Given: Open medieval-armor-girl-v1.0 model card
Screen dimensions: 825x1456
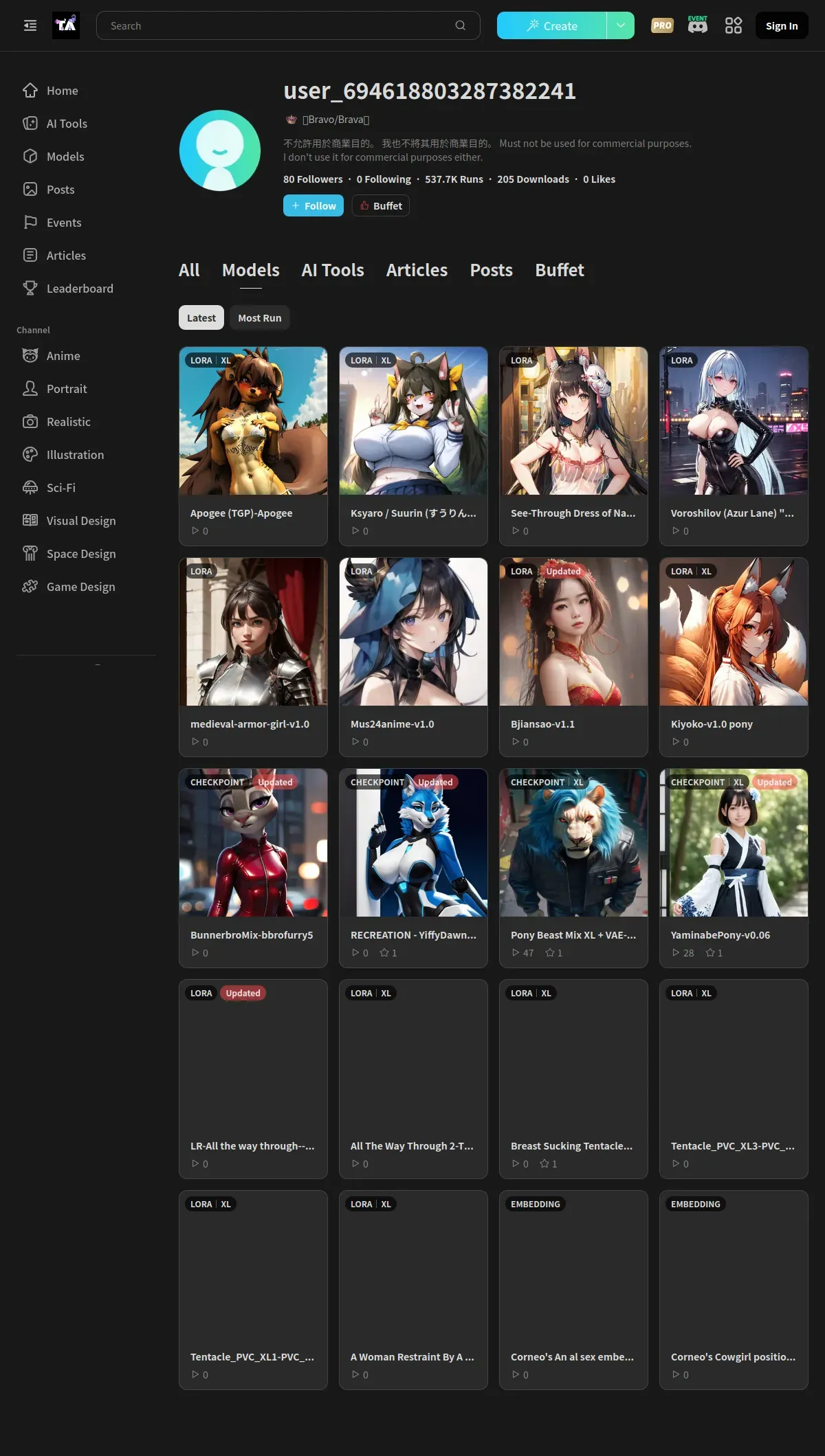Looking at the screenshot, I should click(x=253, y=657).
